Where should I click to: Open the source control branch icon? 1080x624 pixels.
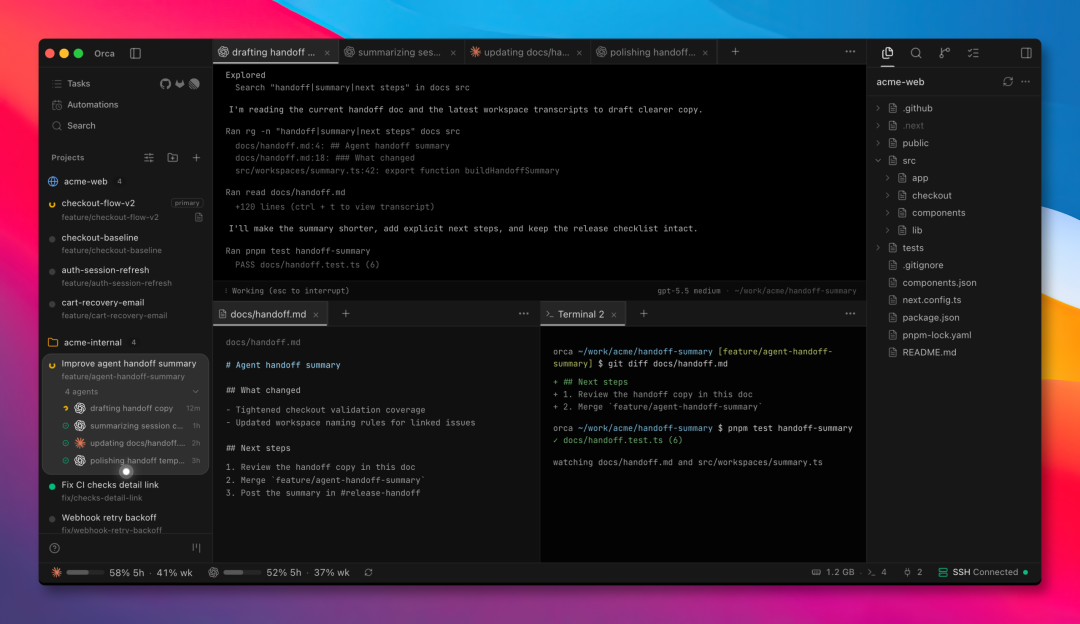point(944,52)
